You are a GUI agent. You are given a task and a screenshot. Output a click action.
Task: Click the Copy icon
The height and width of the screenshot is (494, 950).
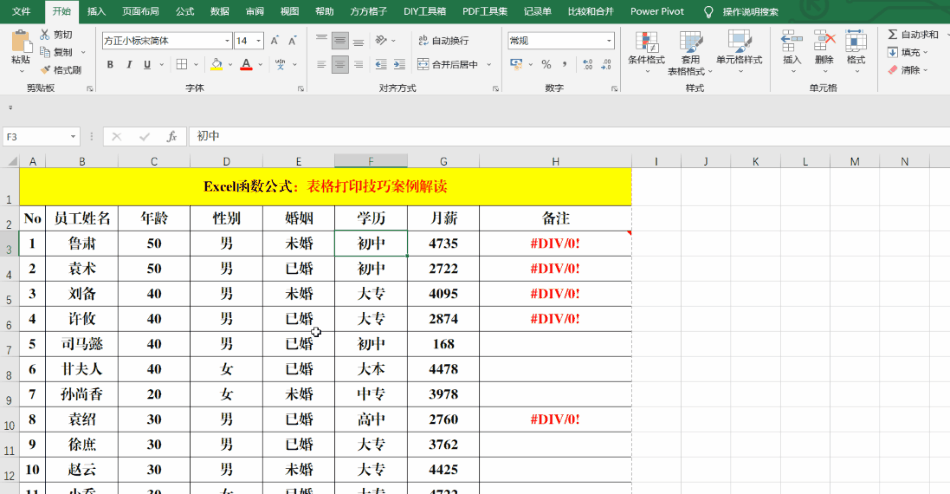tap(45, 52)
